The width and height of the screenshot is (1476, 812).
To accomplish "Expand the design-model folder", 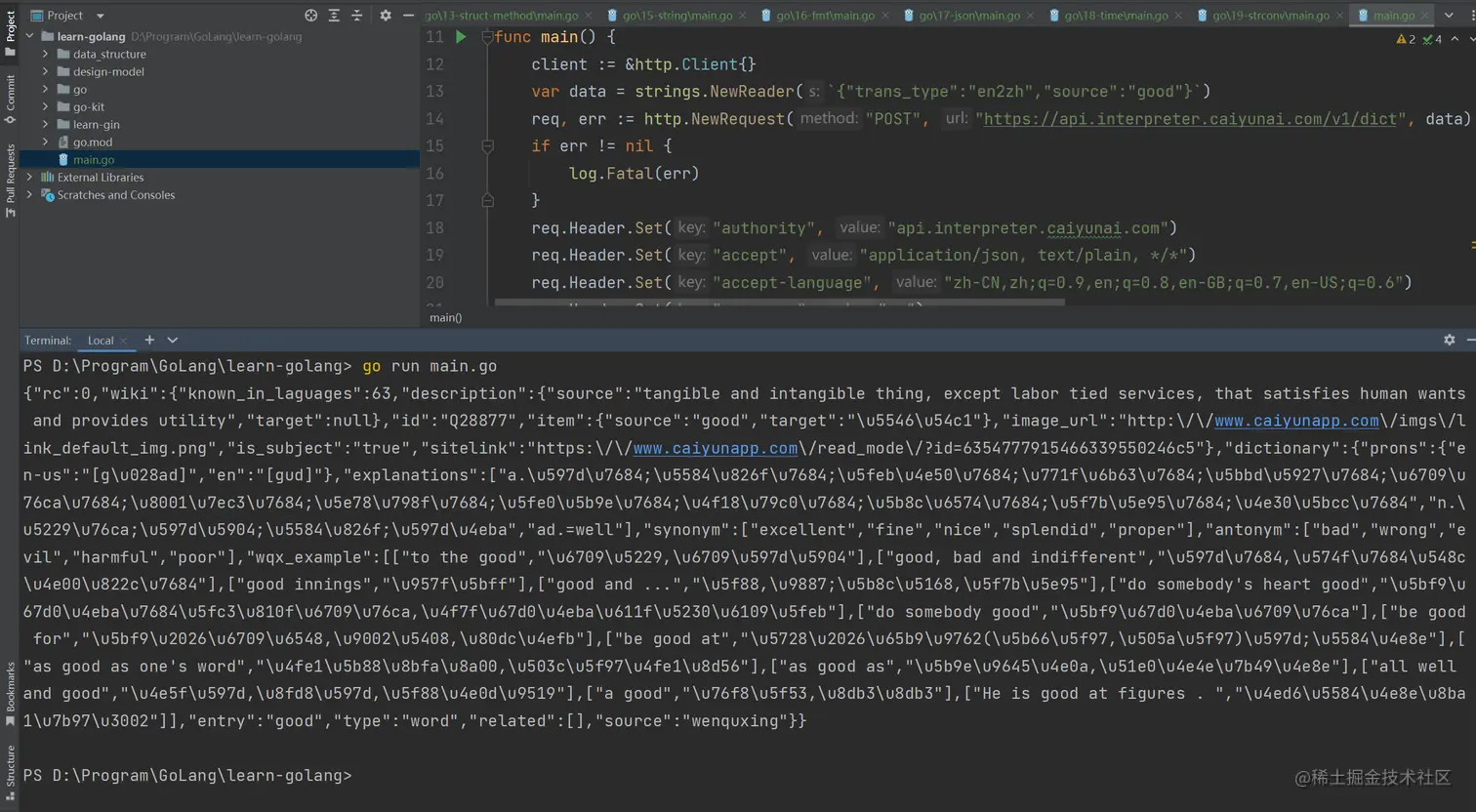I will click(46, 71).
